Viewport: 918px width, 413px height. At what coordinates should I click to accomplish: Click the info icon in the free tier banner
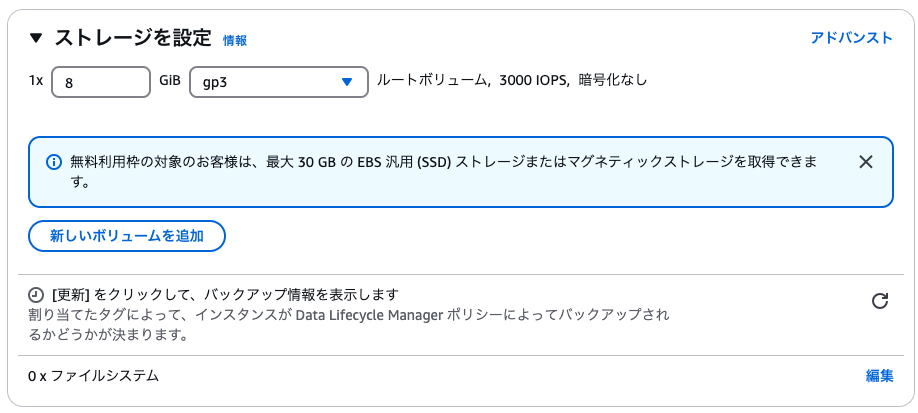(54, 162)
